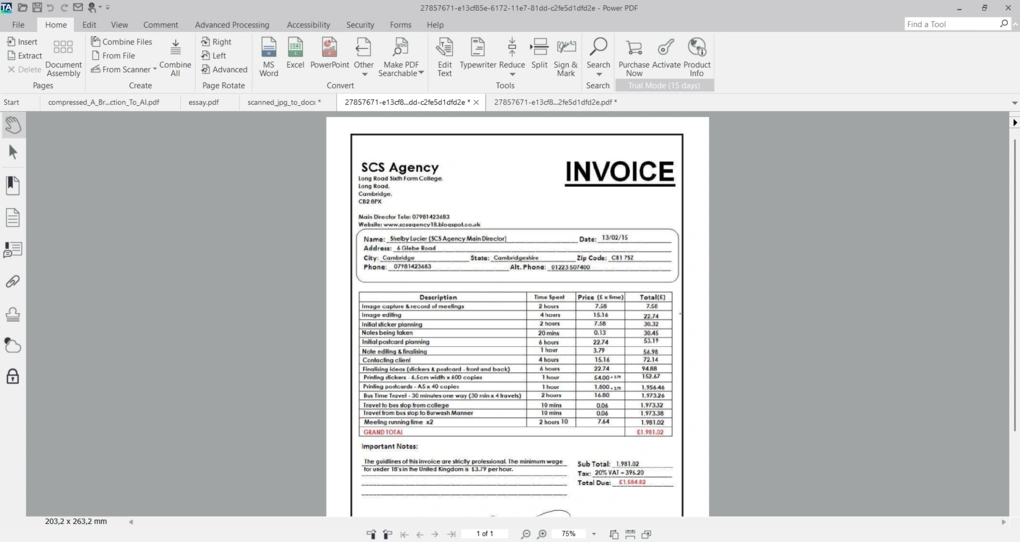Redo the last undone action
Viewport: 1020px width, 542px height.
64,7
